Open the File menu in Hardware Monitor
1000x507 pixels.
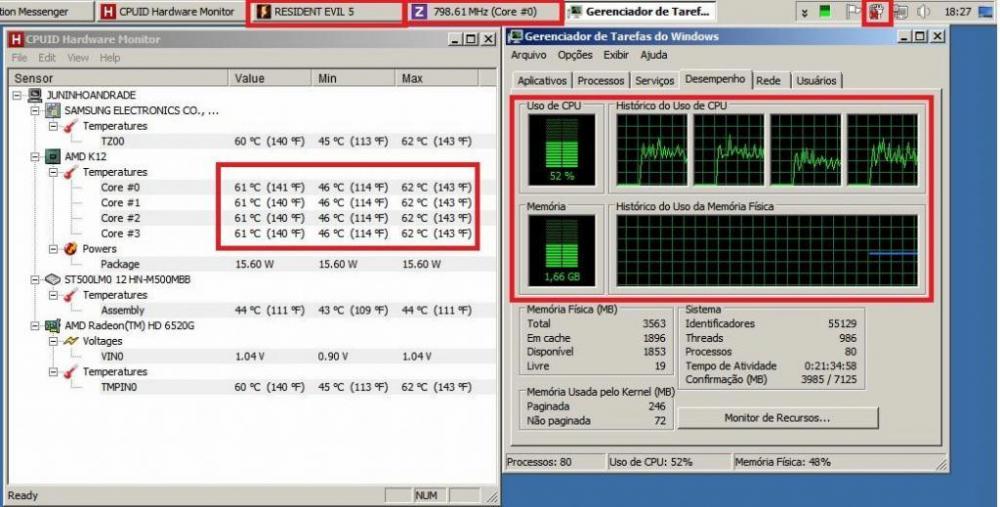point(19,57)
